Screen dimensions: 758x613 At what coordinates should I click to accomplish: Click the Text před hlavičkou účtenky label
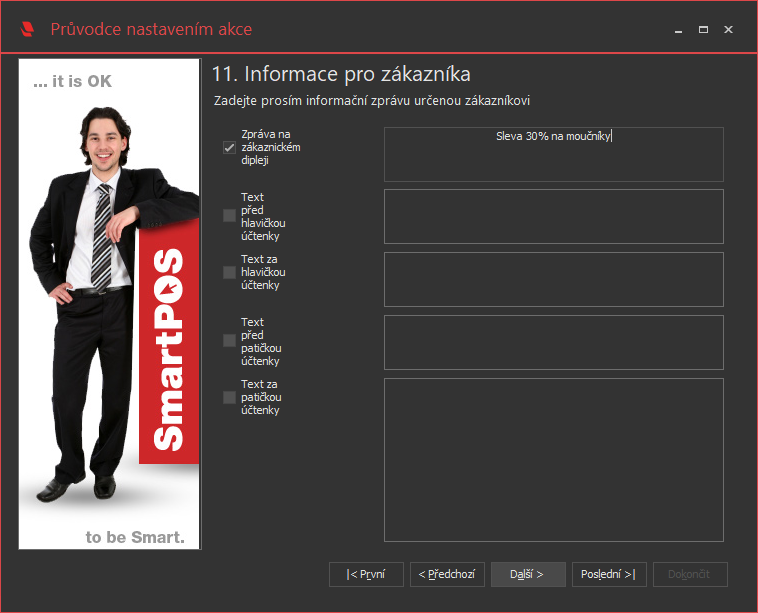coord(263,216)
